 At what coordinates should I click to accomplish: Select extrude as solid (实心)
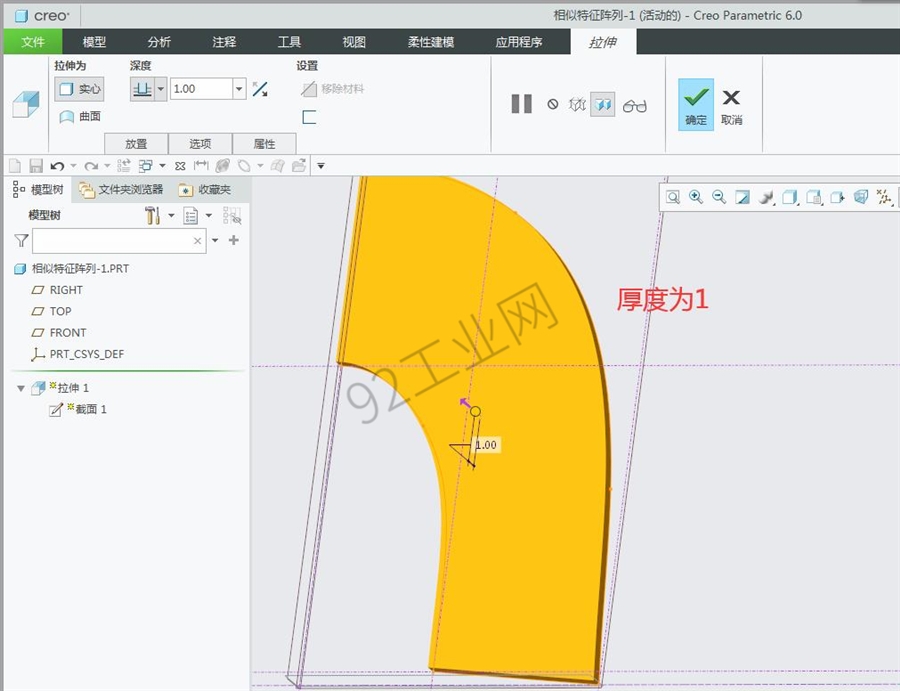coord(79,89)
